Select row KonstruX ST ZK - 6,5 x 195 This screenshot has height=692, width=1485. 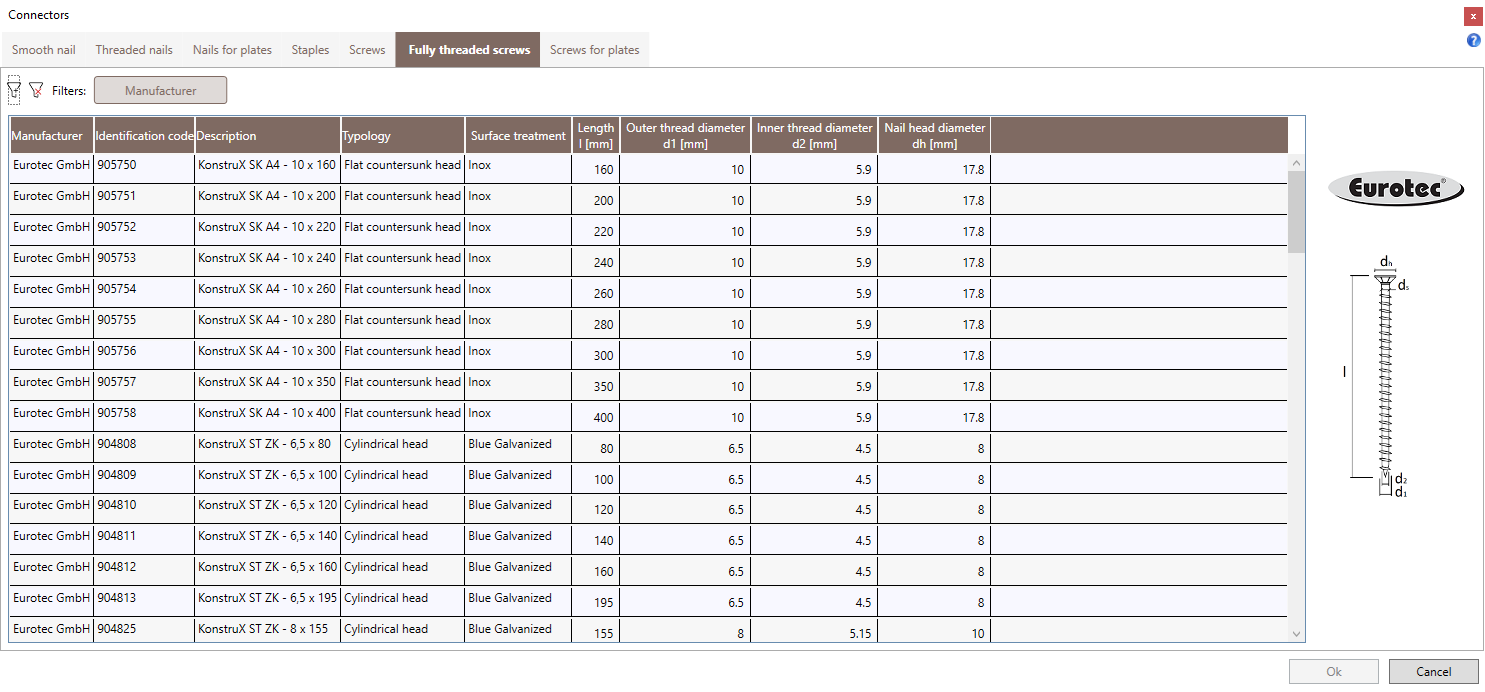(648, 602)
